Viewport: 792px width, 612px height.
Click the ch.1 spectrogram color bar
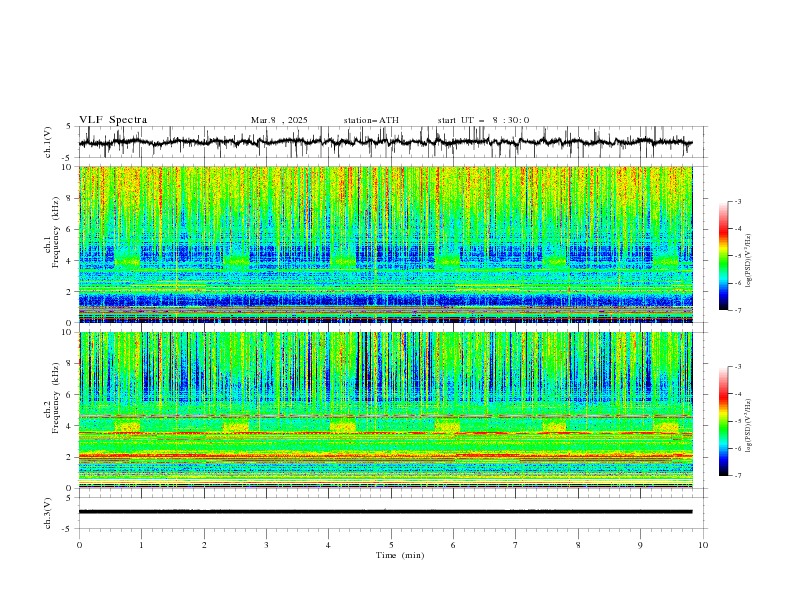coord(723,256)
